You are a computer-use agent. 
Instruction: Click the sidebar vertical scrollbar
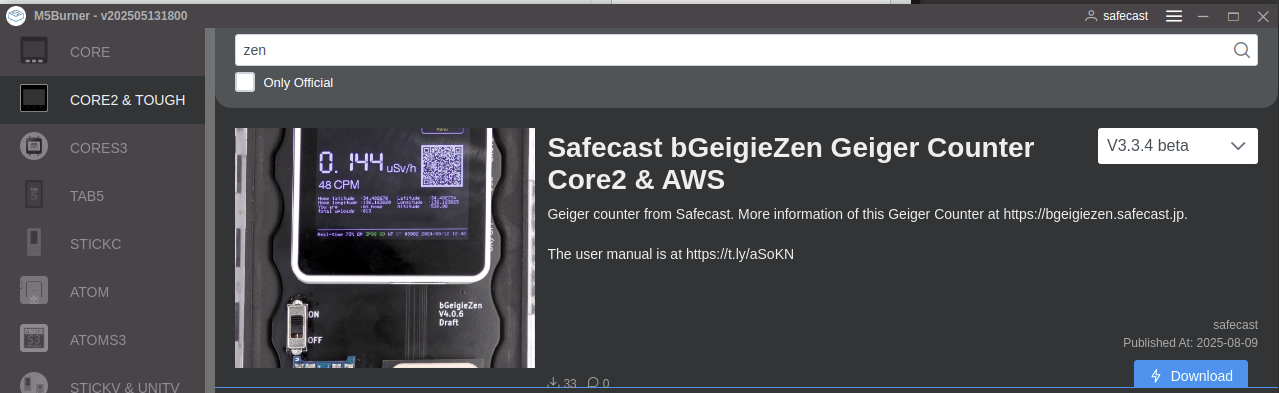[x=209, y=210]
